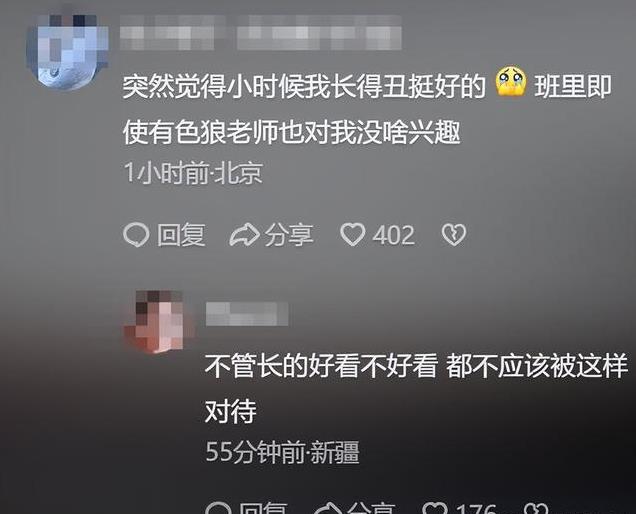636x514 pixels.
Task: Open the first commenter's pixelated avatar
Action: pos(68,51)
